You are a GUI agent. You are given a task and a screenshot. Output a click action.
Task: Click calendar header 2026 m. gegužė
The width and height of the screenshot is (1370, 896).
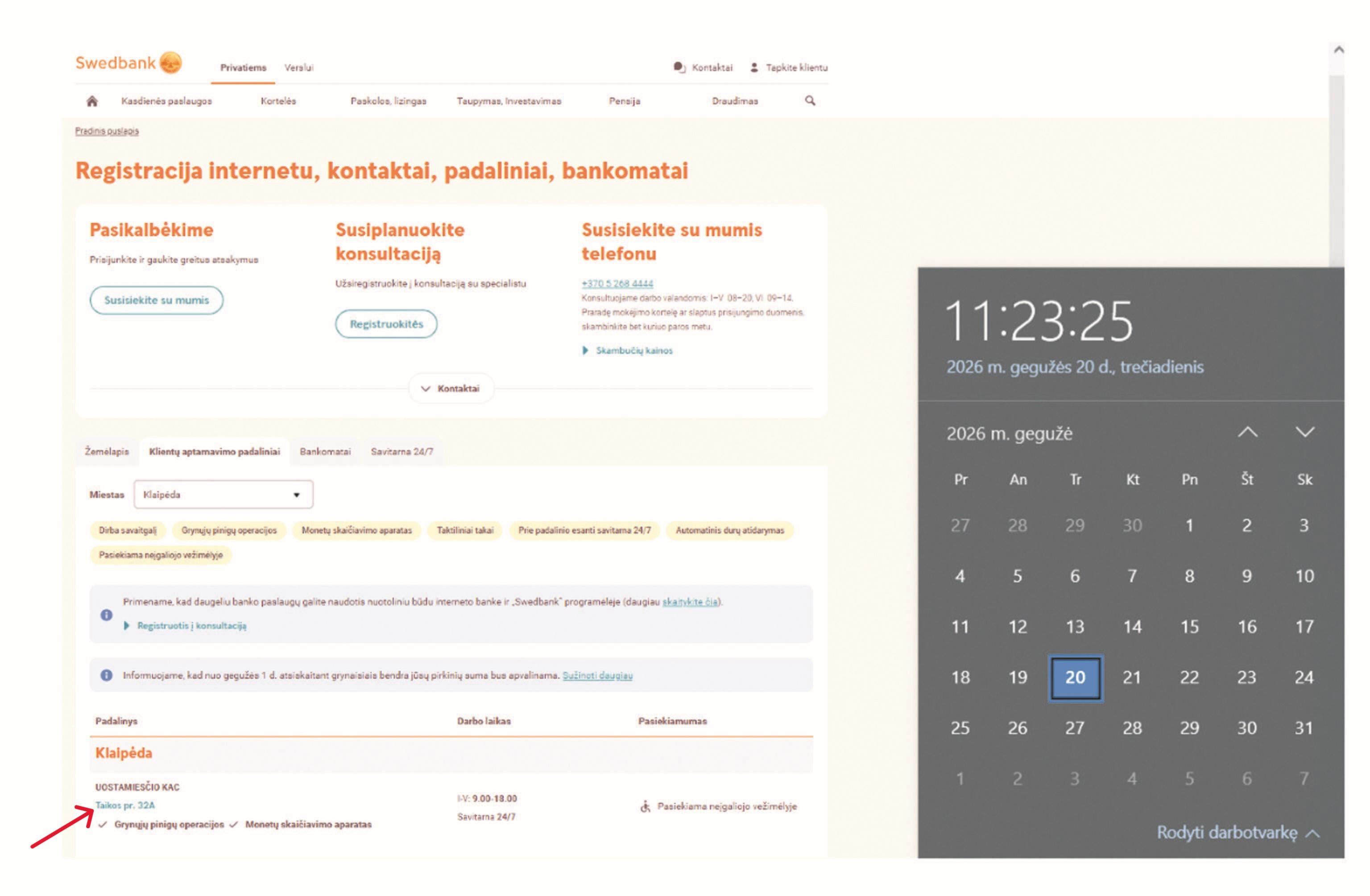pyautogui.click(x=1009, y=434)
